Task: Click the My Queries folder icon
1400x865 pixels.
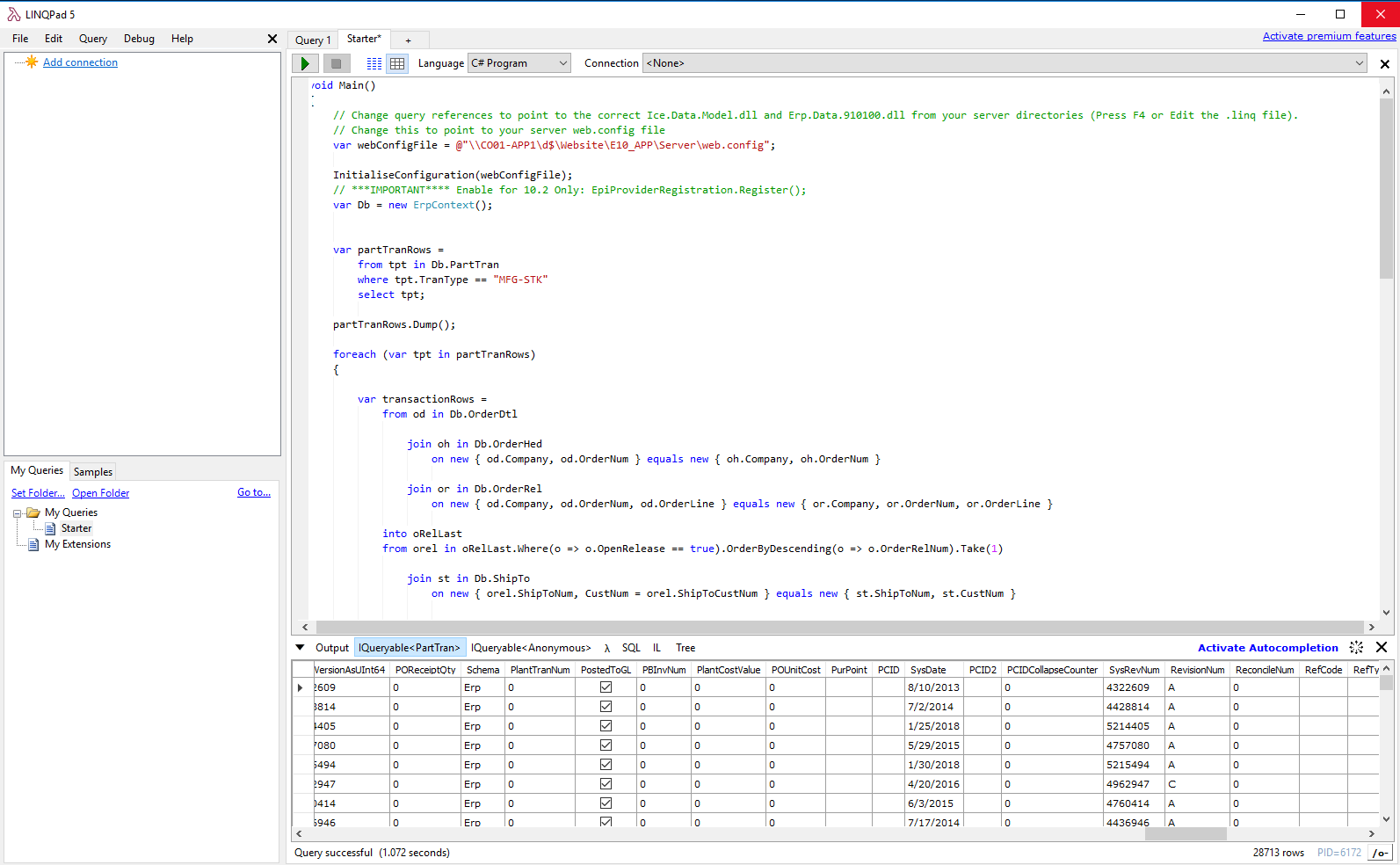Action: tap(33, 512)
